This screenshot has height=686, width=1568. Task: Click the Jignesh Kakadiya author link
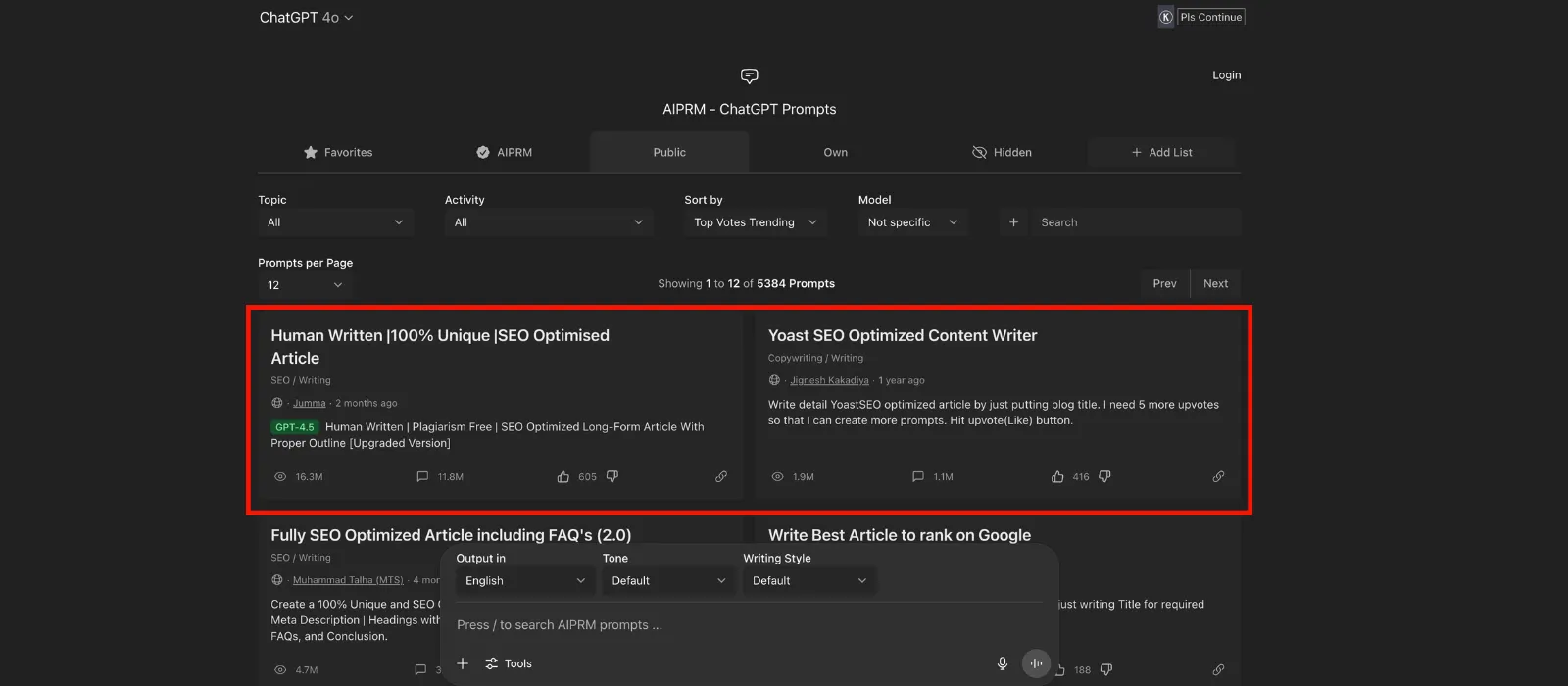pyautogui.click(x=829, y=380)
